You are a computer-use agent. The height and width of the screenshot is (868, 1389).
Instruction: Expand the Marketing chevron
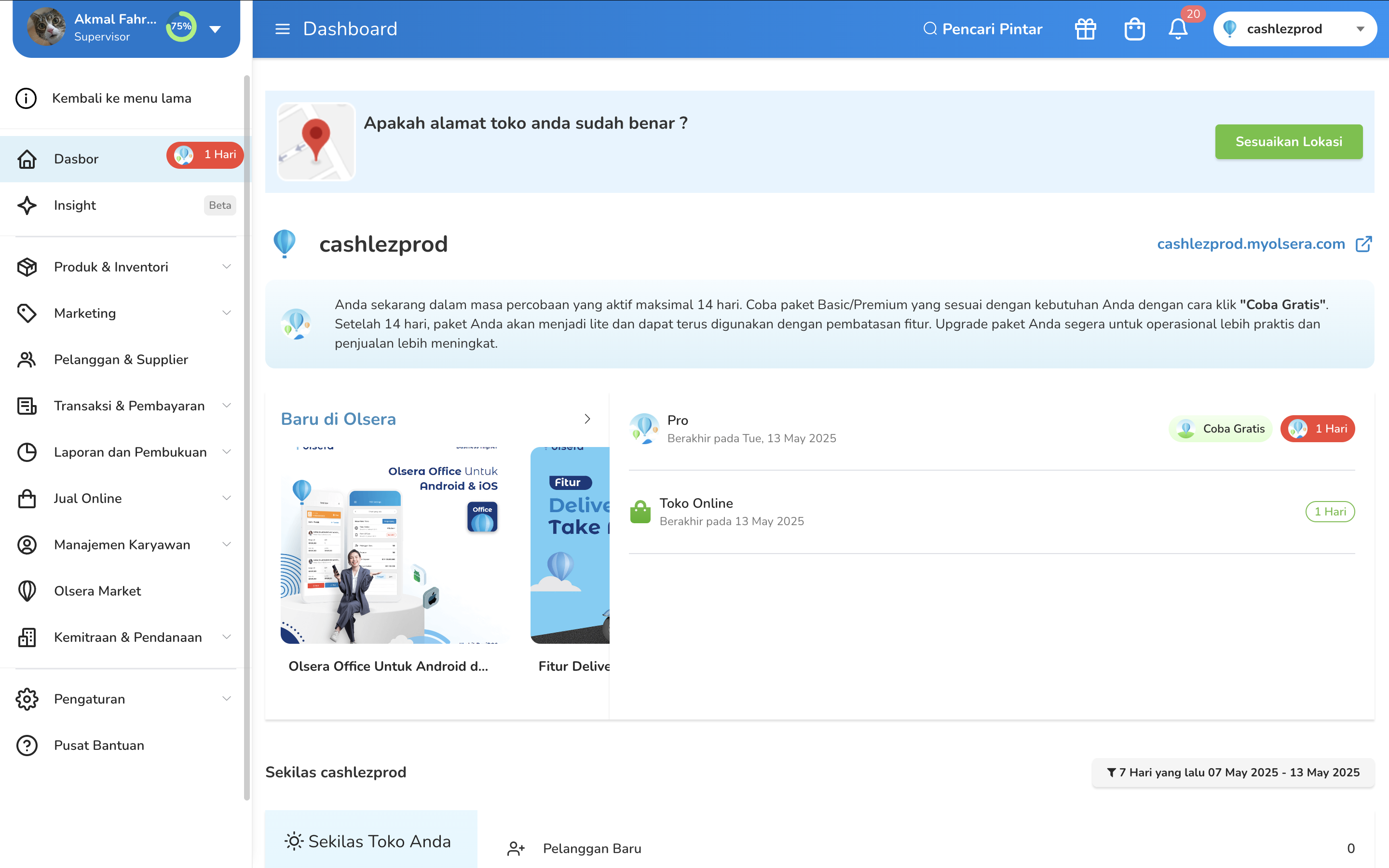point(227,313)
